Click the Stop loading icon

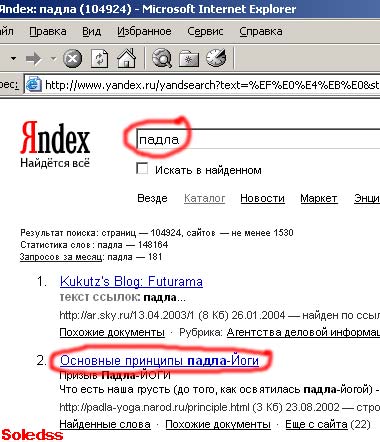click(72, 59)
